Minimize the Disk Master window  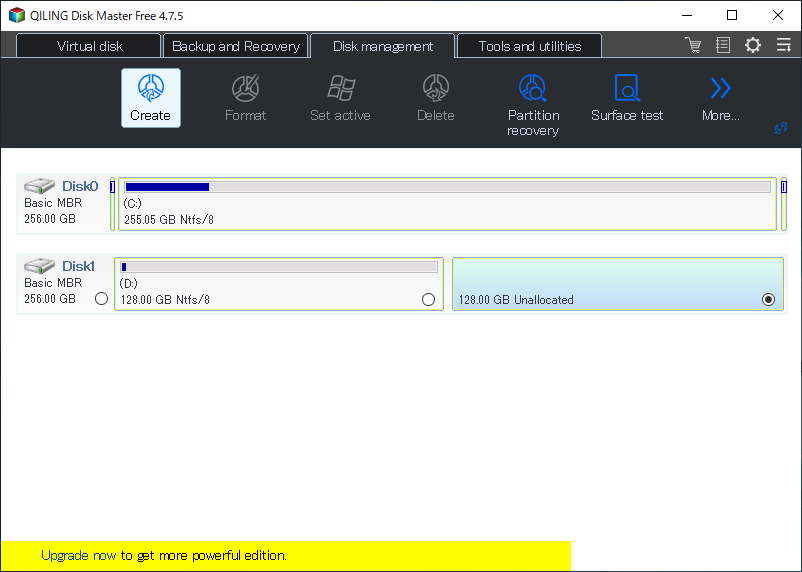pos(687,15)
